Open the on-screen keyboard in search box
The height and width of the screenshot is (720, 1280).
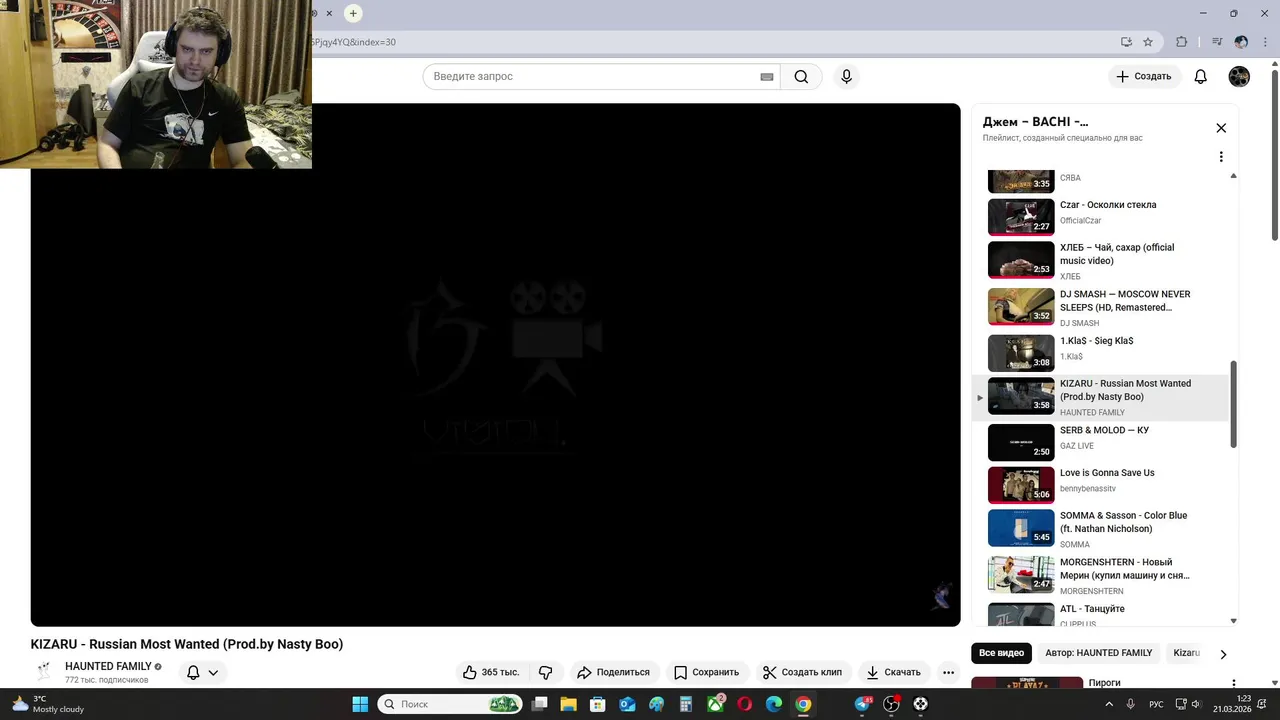coord(767,77)
